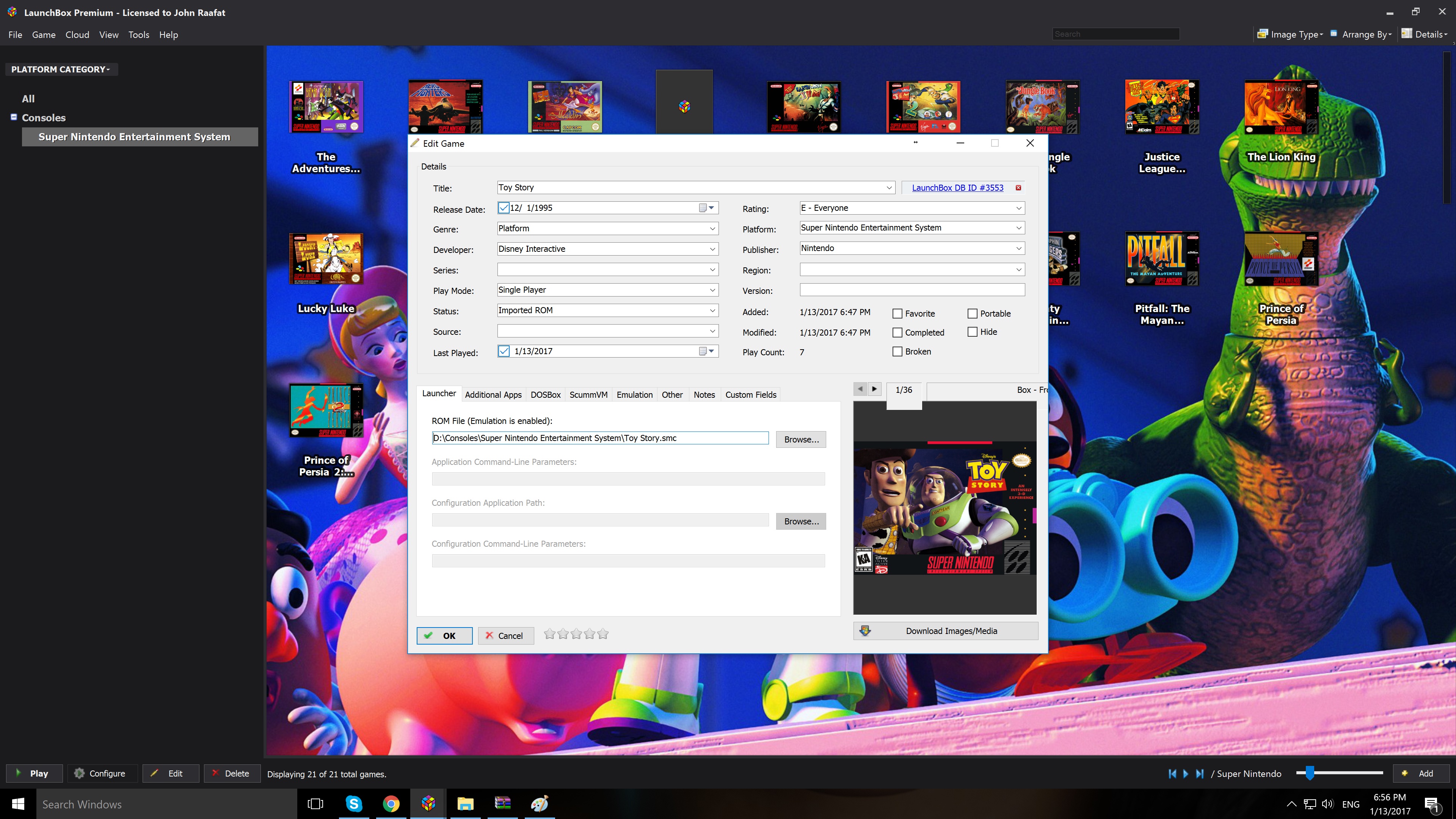The image size is (1456, 819).
Task: Open the Cloud menu
Action: [x=77, y=35]
